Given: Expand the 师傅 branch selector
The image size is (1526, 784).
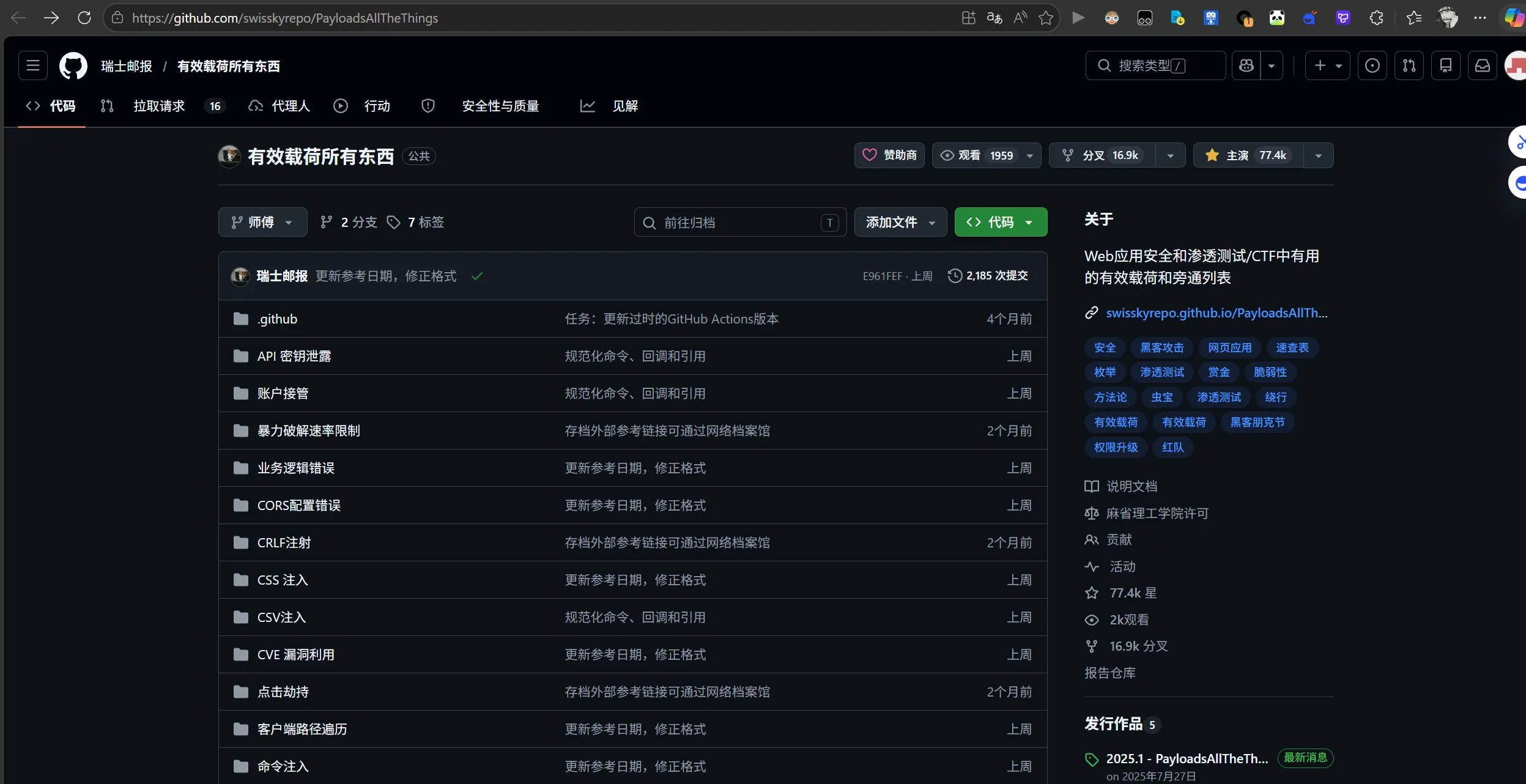Looking at the screenshot, I should pos(262,222).
